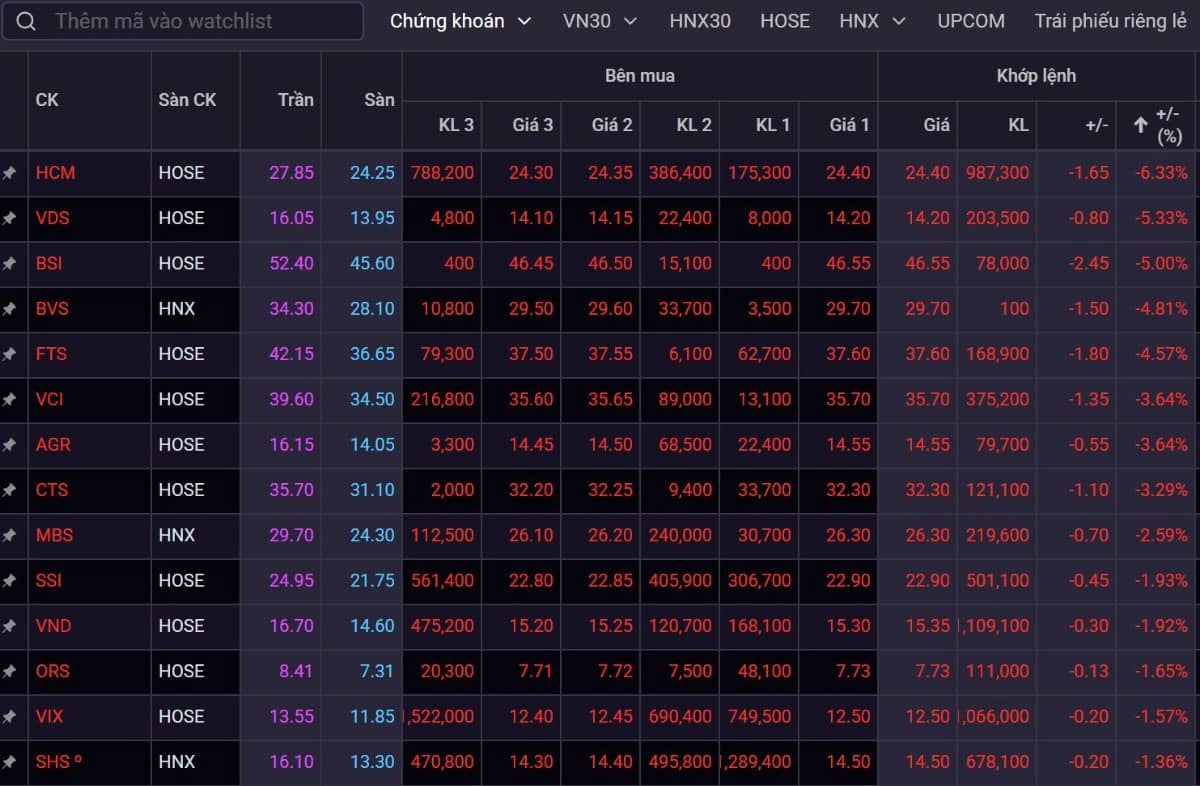Toggle the pin icon for FTS row
The width and height of the screenshot is (1200, 786).
(x=9, y=354)
